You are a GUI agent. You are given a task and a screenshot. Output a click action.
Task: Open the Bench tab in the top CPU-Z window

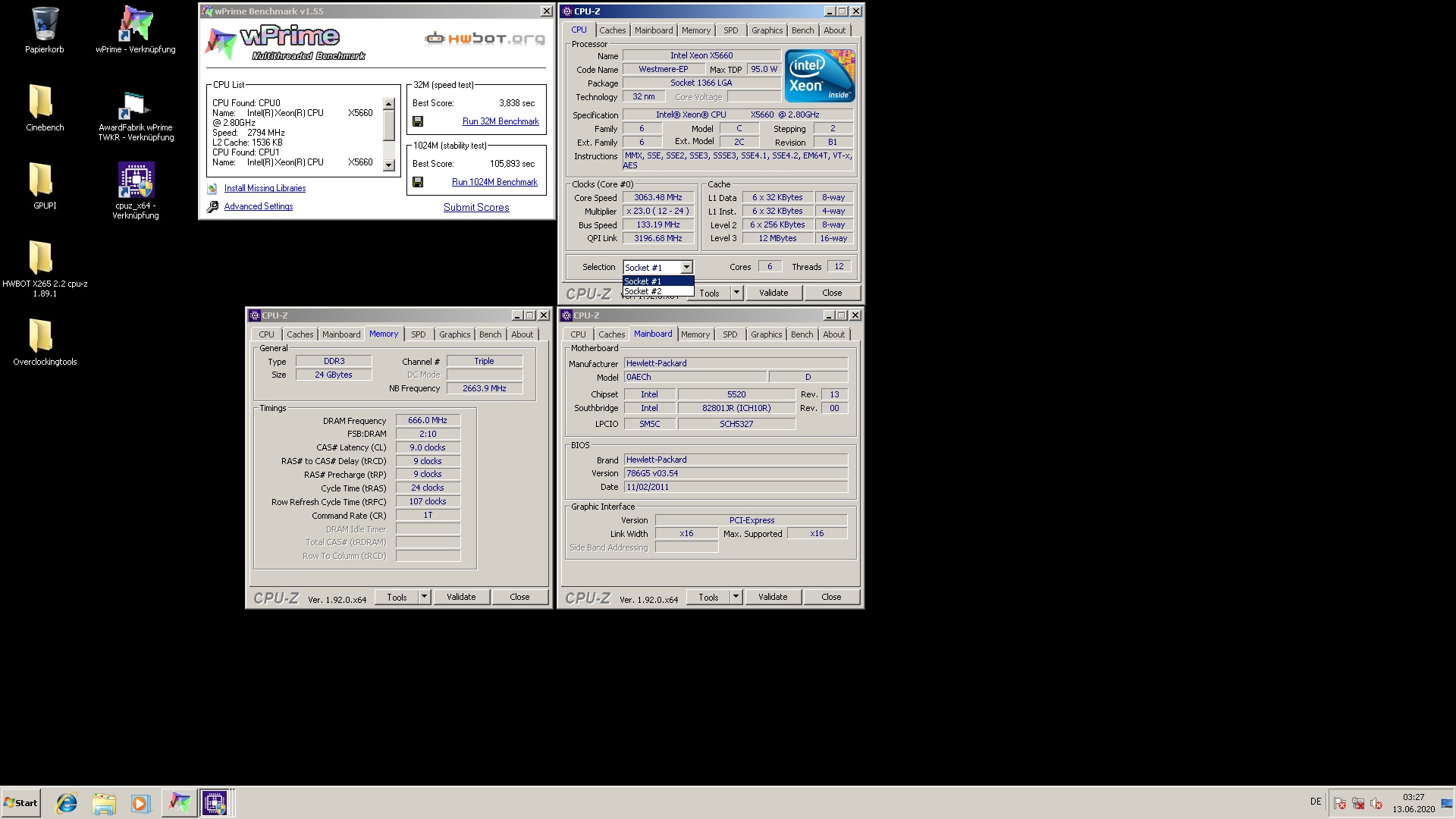802,30
